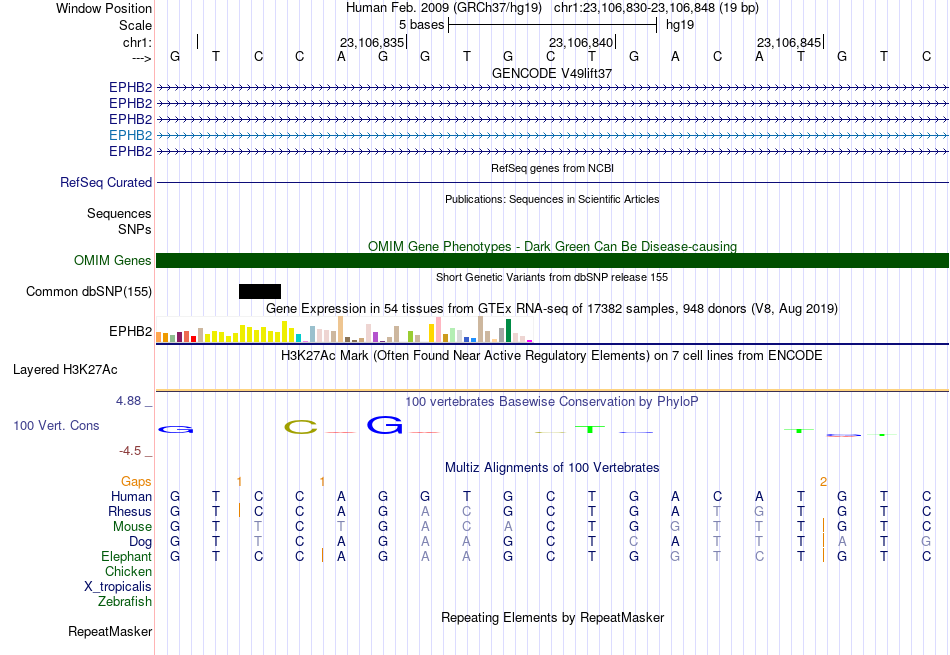Open RefSeq genes from NCBI title
The image size is (950, 655).
[x=552, y=168]
